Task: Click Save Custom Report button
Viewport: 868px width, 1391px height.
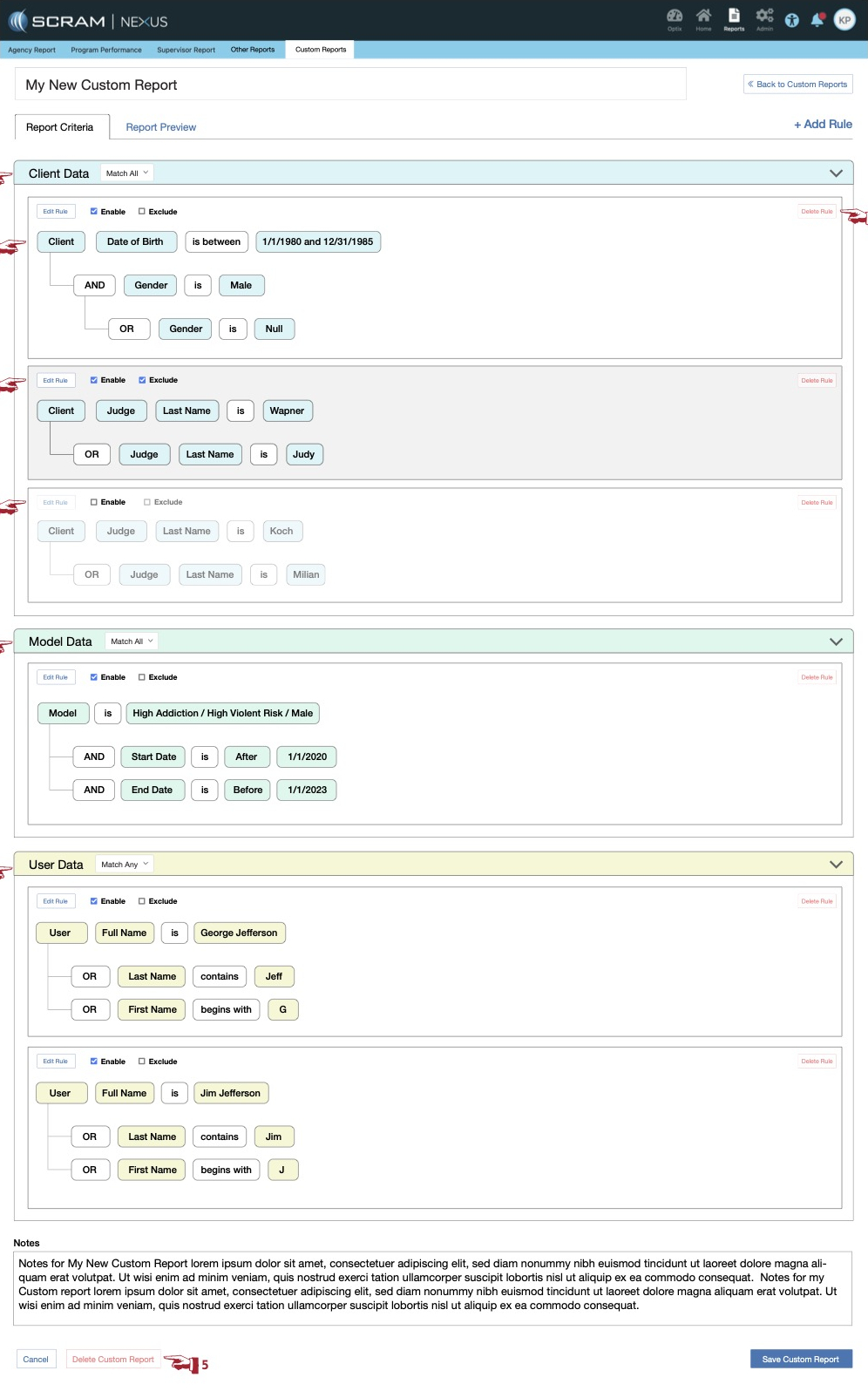Action: pos(800,1359)
